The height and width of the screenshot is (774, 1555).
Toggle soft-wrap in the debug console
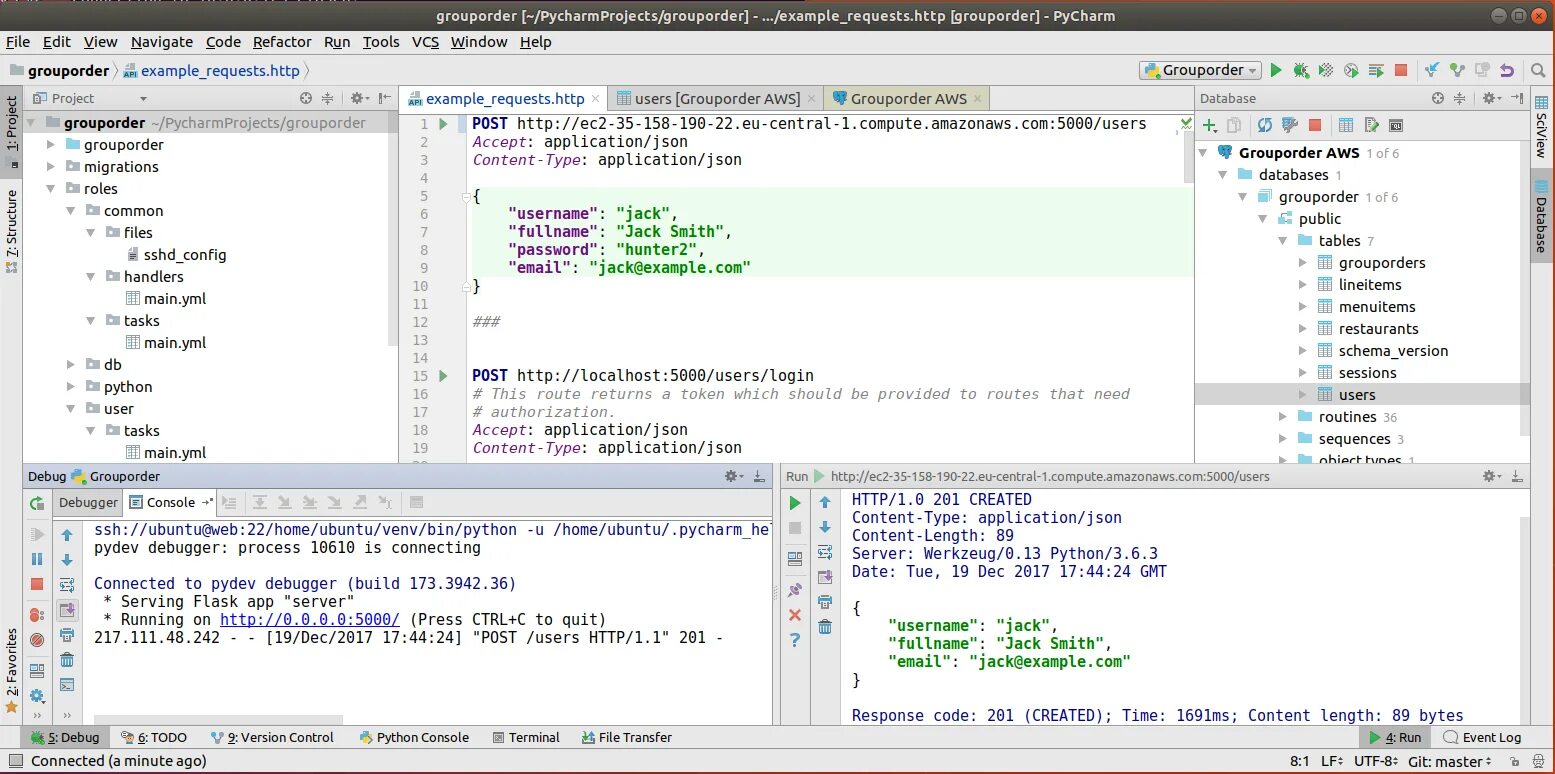pos(67,585)
